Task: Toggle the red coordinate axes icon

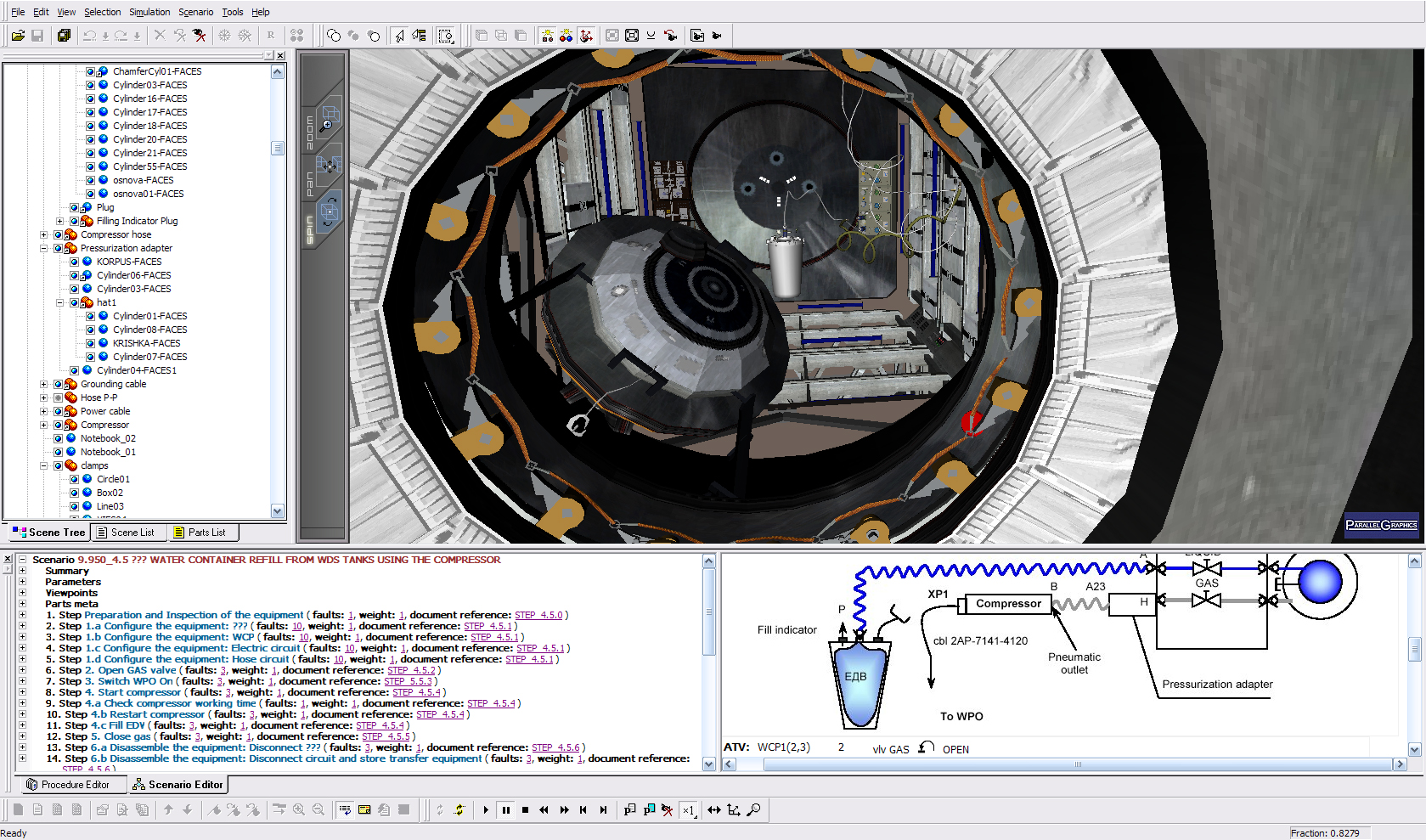Action: pyautogui.click(x=586, y=36)
